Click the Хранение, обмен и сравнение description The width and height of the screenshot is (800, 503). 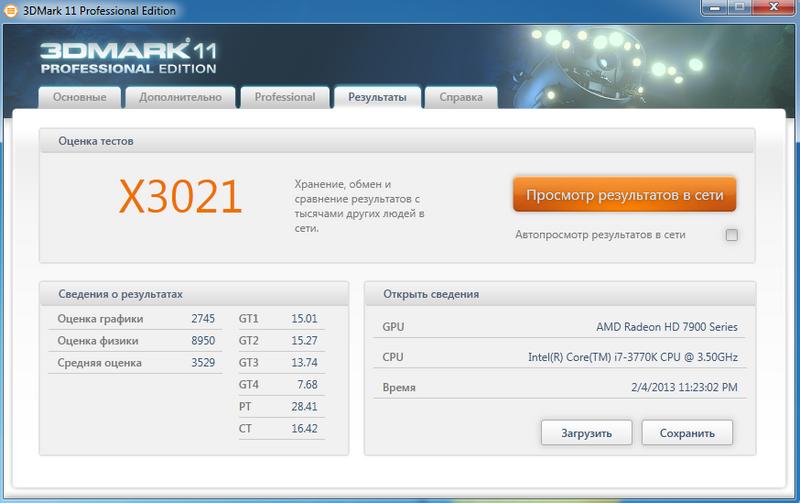(359, 206)
